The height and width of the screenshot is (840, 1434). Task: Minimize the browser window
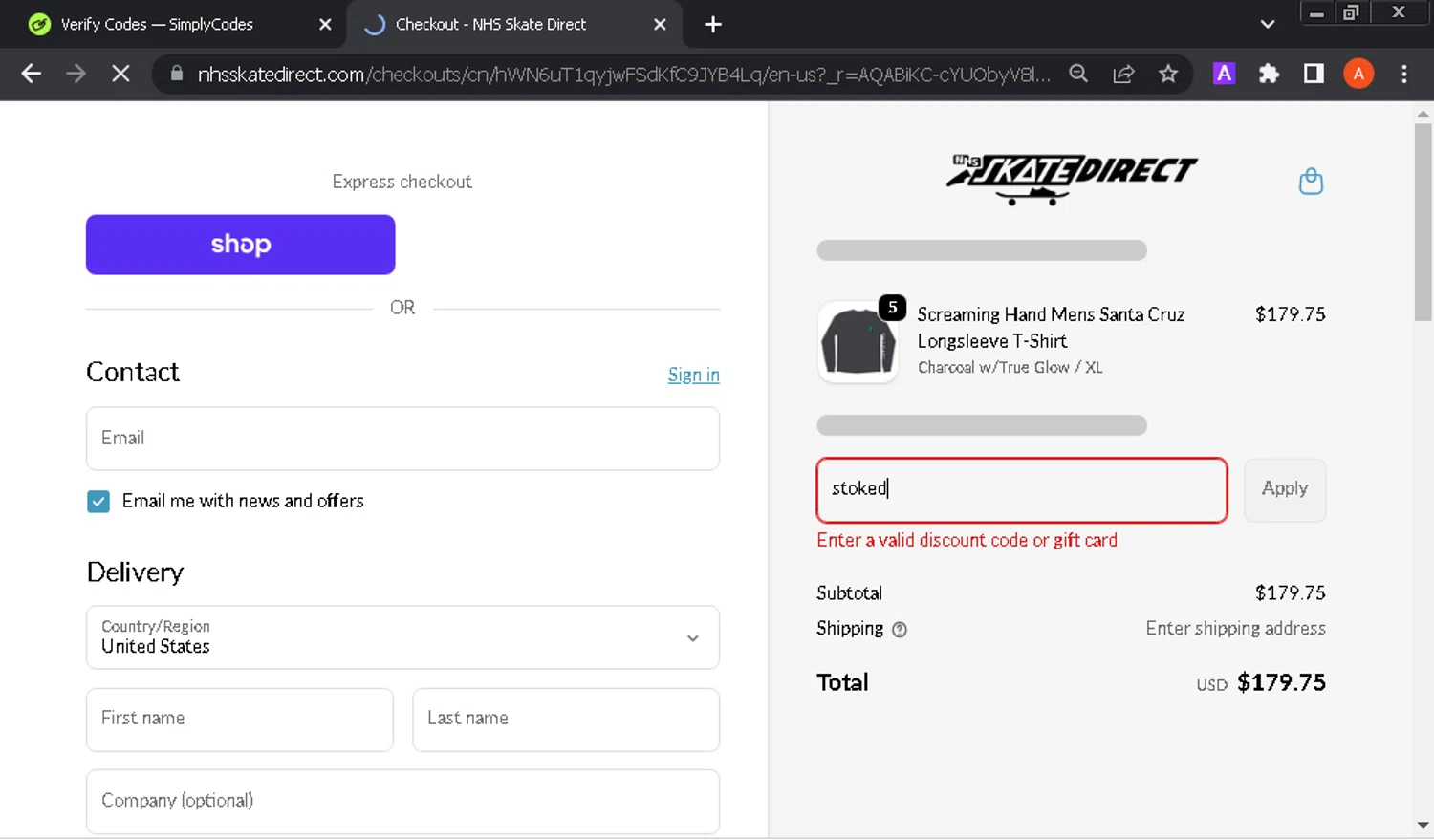tap(1316, 12)
